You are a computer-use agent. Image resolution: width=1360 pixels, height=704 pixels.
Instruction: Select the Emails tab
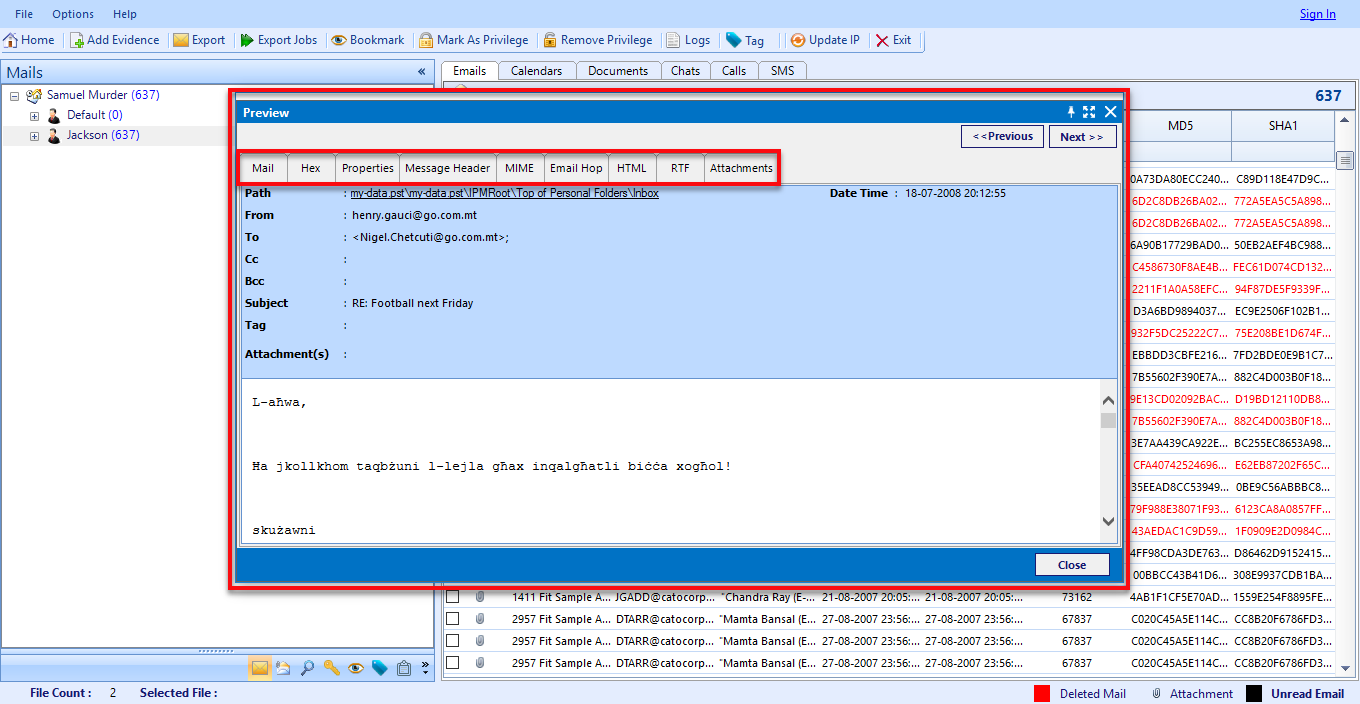coord(469,71)
